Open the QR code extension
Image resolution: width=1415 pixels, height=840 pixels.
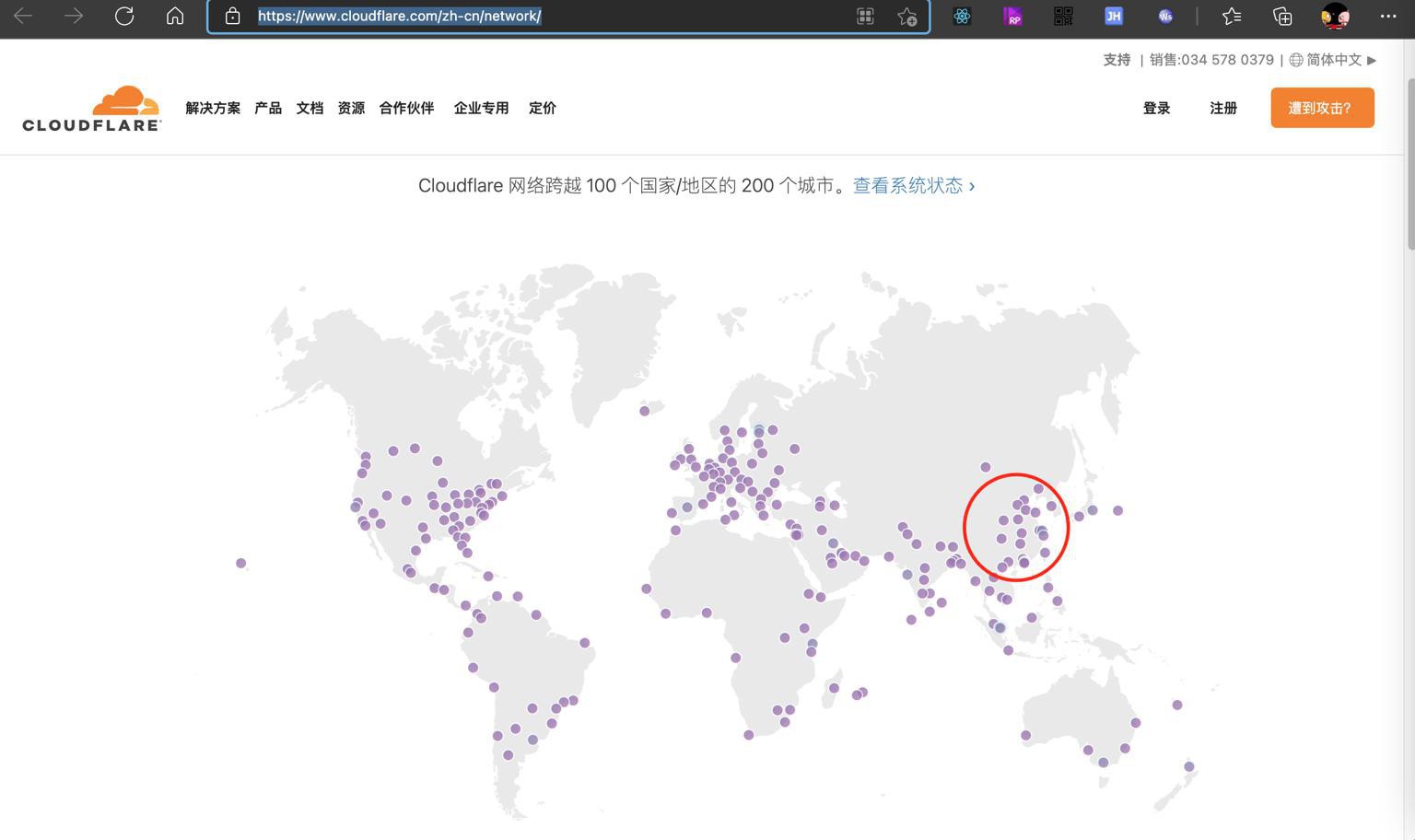pos(1063,16)
